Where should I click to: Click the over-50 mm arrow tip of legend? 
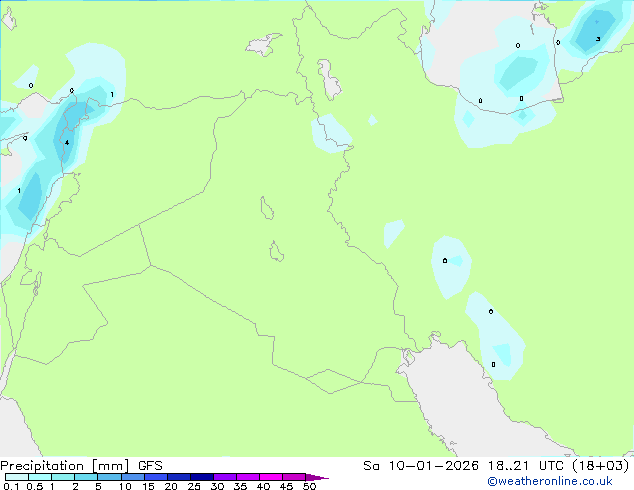[317, 478]
